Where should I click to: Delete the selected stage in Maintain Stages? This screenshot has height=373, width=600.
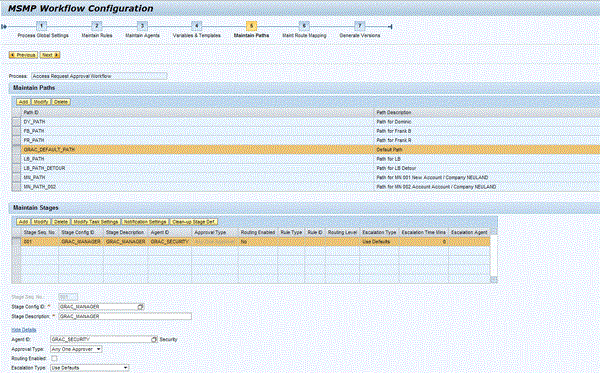pyautogui.click(x=61, y=222)
